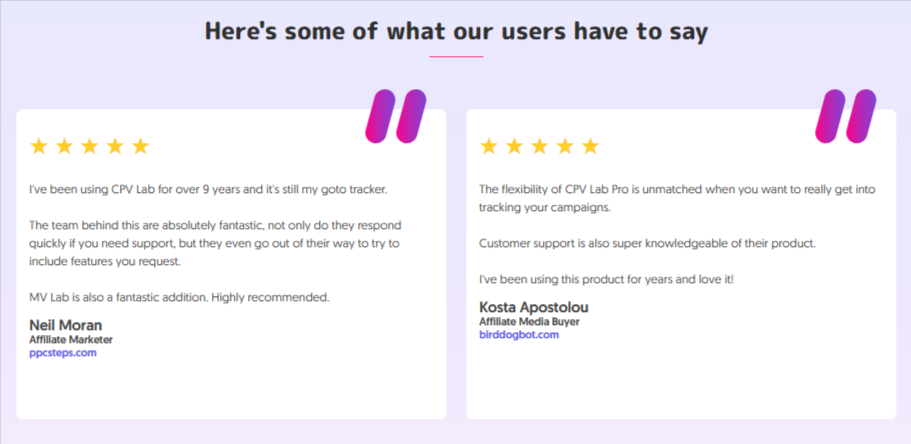Viewport: 911px width, 444px height.
Task: Click the Affiliate Marketer title text
Action: (71, 340)
